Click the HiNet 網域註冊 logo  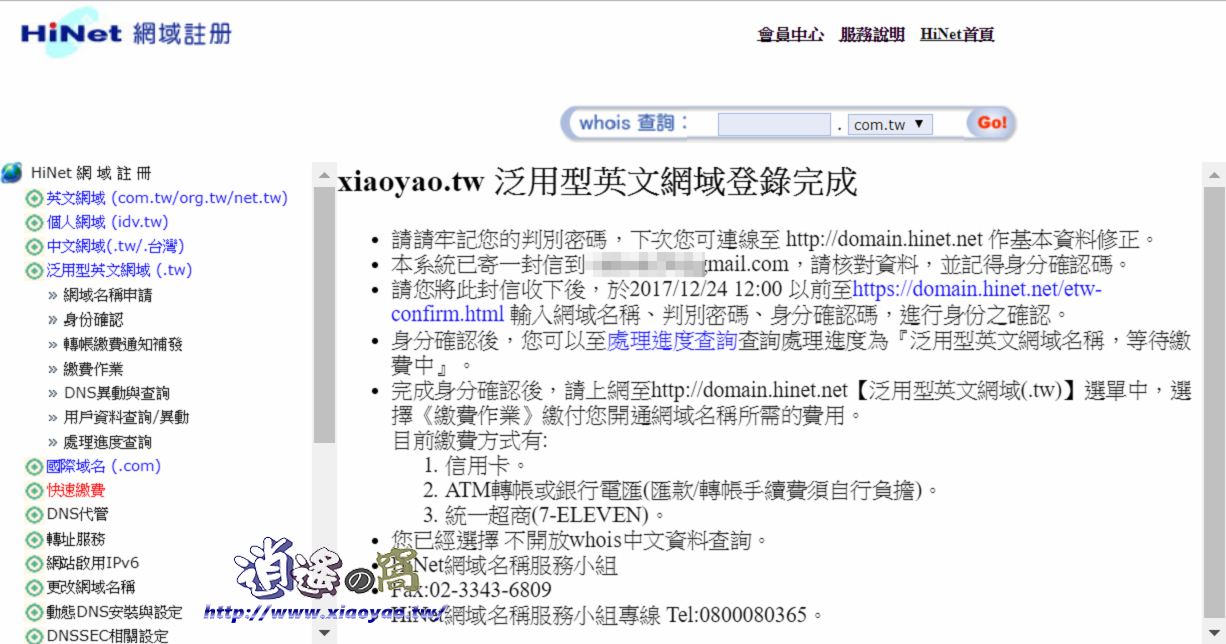pos(126,33)
